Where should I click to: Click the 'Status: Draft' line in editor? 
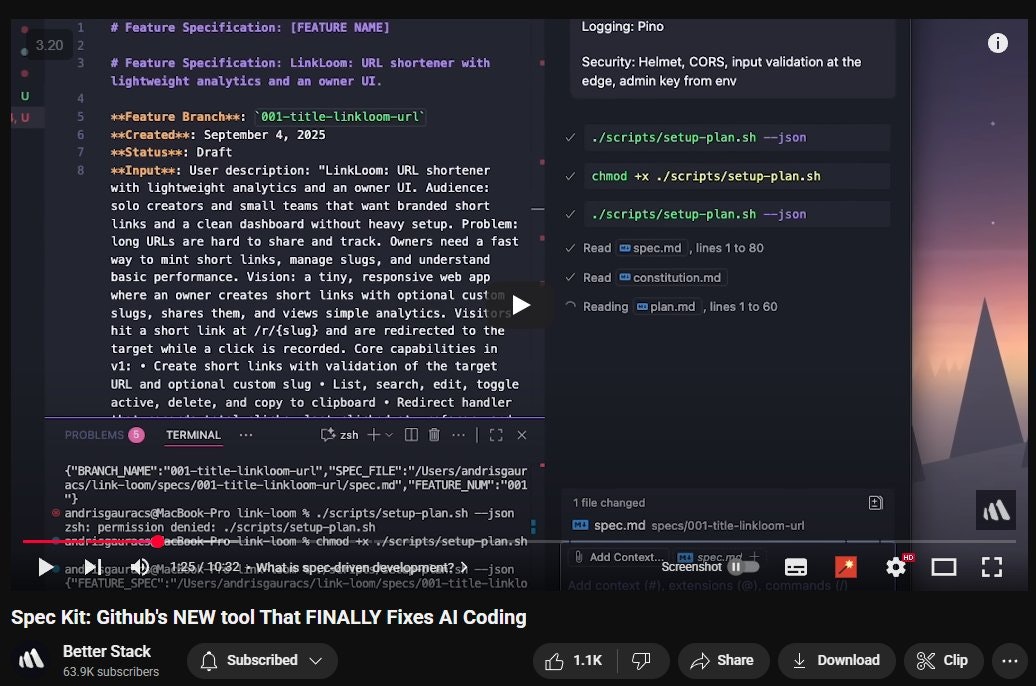pyautogui.click(x=171, y=152)
